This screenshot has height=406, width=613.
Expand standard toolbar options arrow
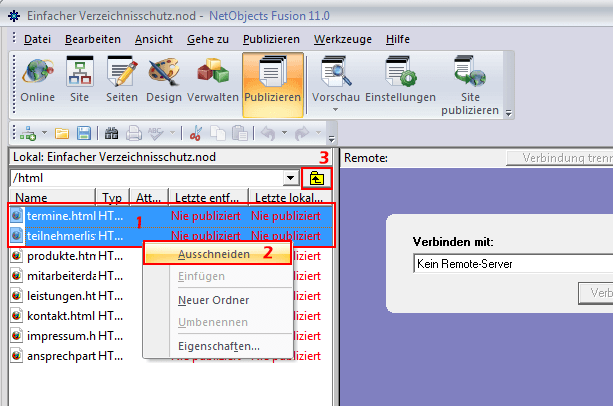[x=332, y=139]
